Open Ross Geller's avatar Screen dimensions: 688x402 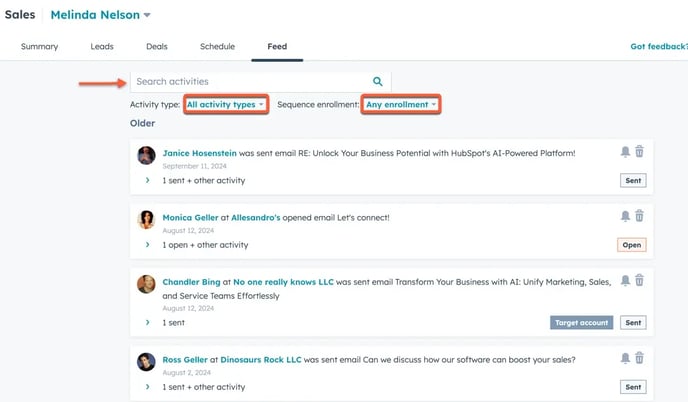146,362
